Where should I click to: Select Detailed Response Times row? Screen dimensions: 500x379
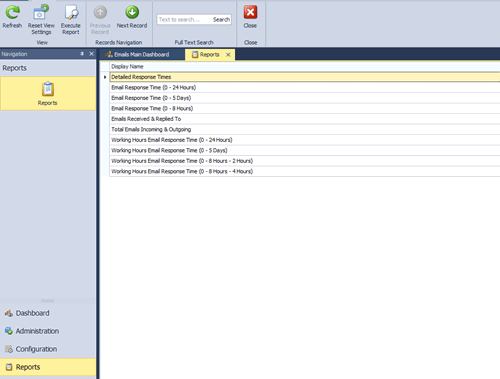coord(304,77)
